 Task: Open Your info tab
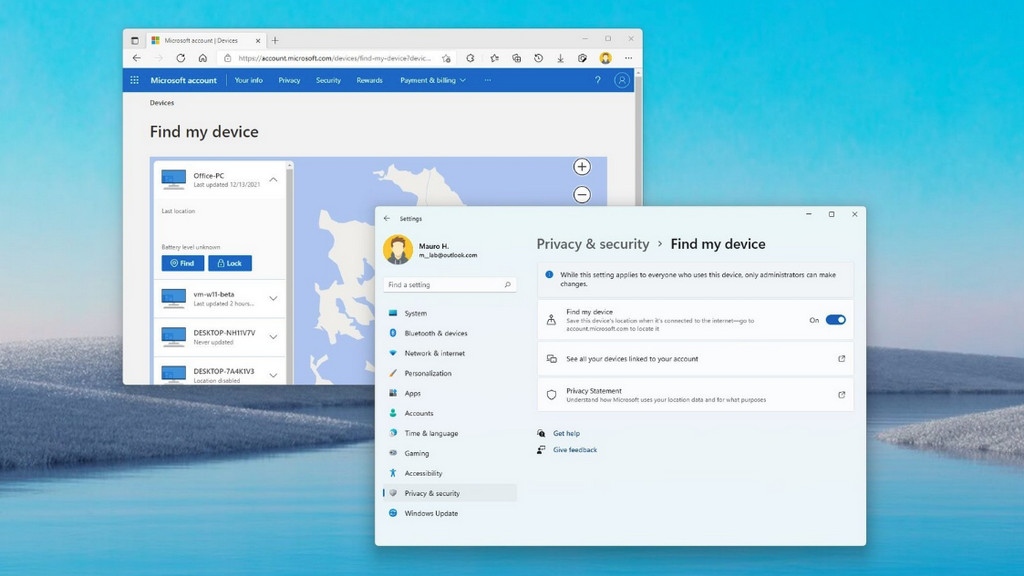point(248,80)
